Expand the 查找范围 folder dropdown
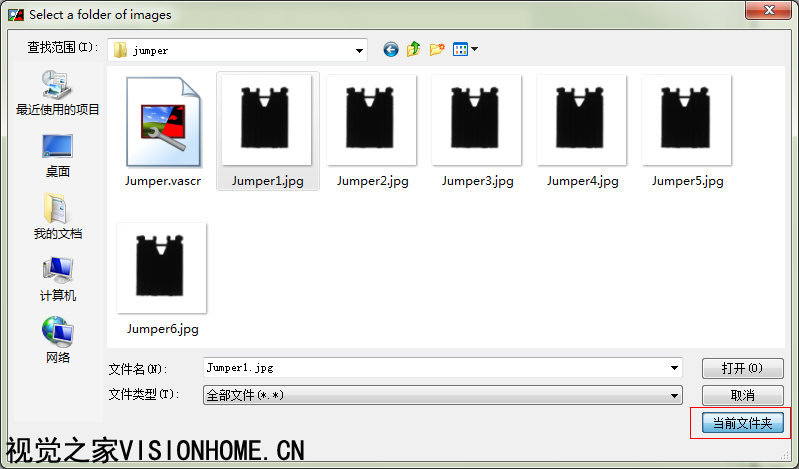Image resolution: width=799 pixels, height=469 pixels. pos(359,50)
